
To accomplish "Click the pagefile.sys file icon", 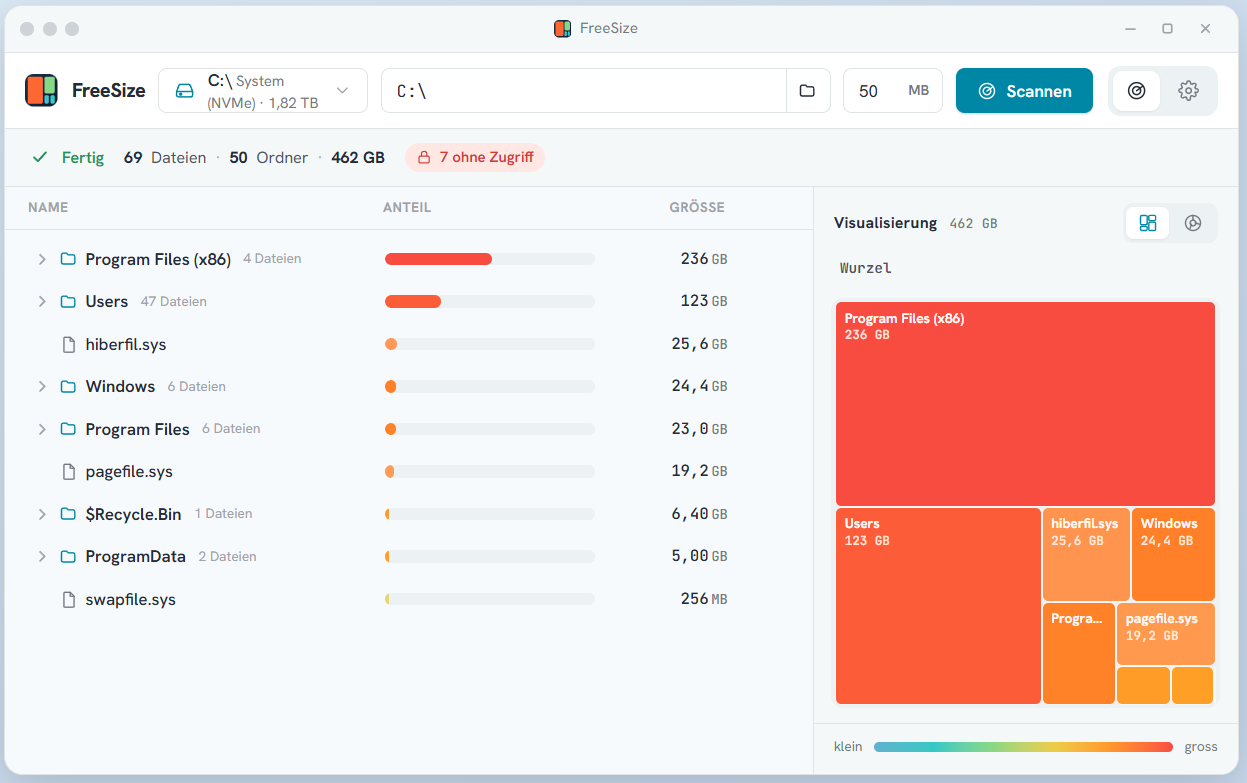I will [69, 471].
